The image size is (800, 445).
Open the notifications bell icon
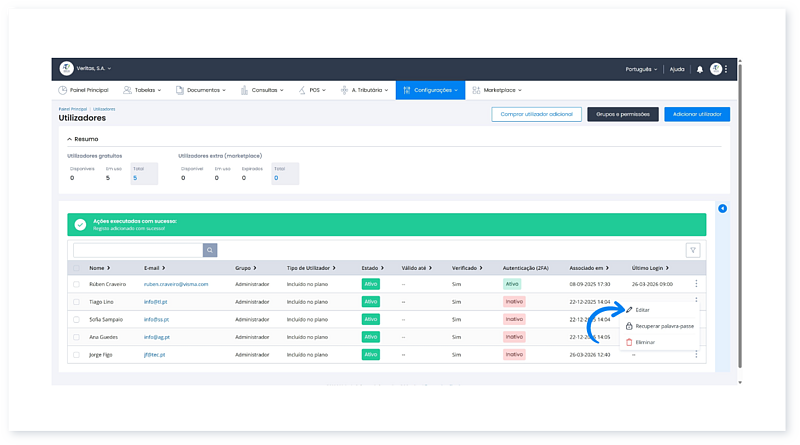click(x=700, y=69)
